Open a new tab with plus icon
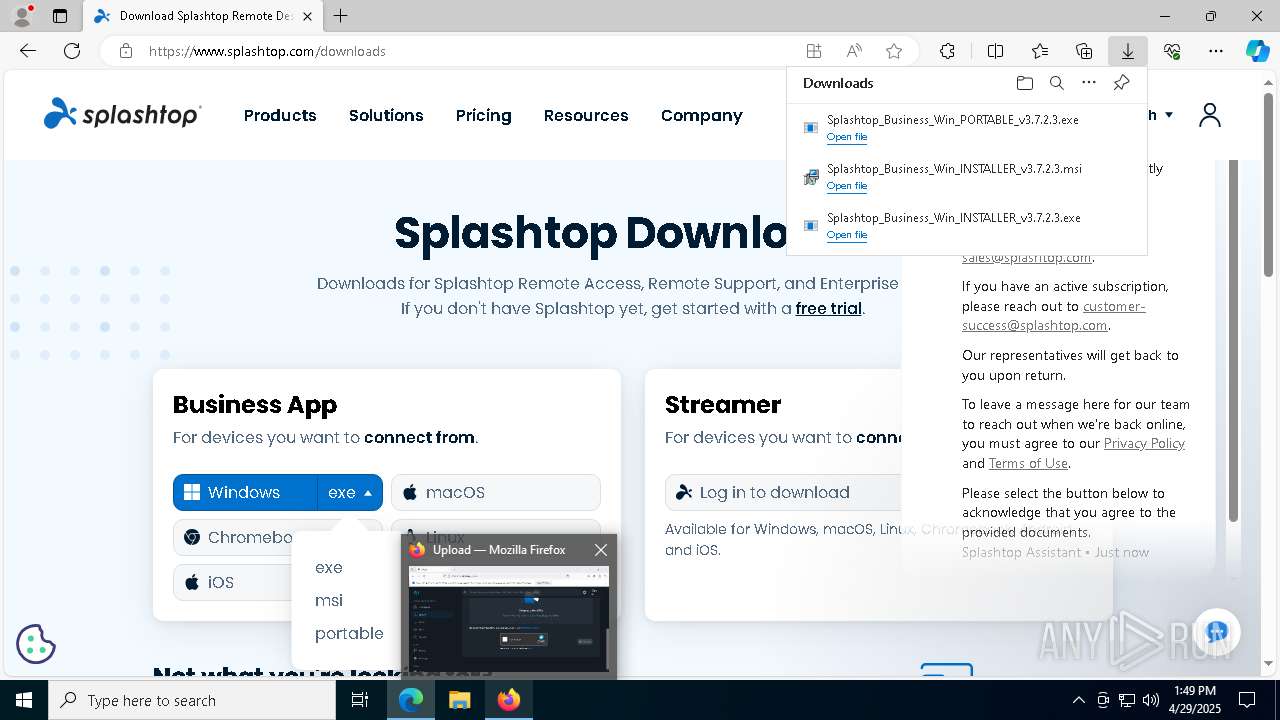1280x720 pixels. click(341, 16)
